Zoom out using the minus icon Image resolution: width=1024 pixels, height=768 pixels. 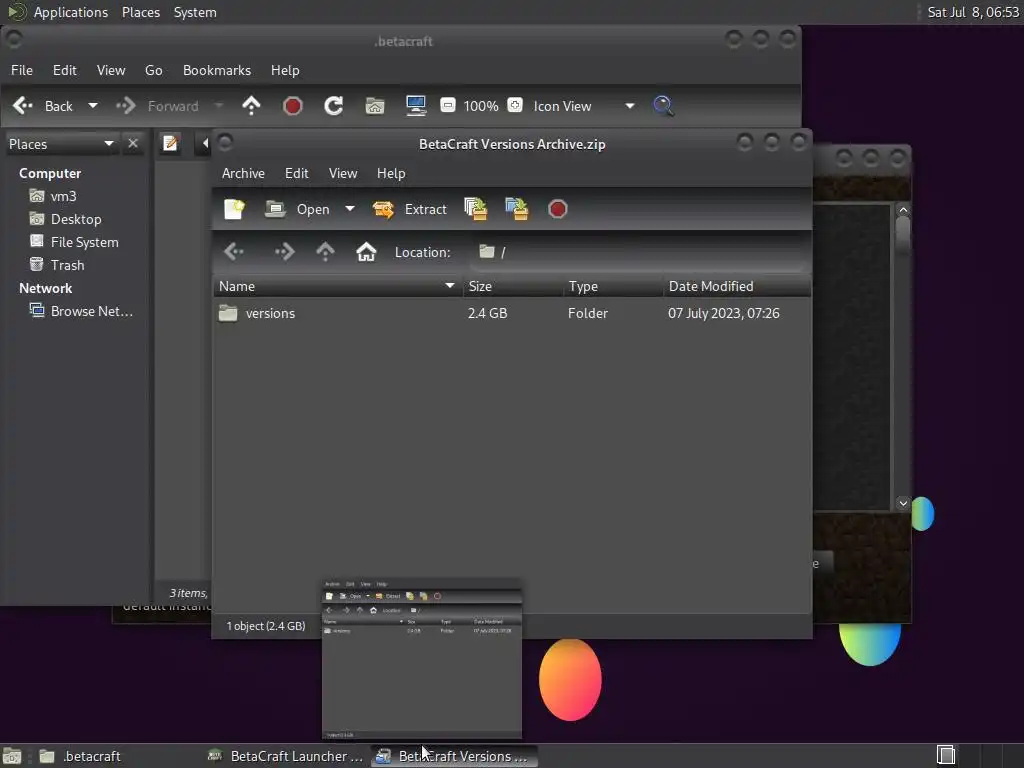click(447, 105)
